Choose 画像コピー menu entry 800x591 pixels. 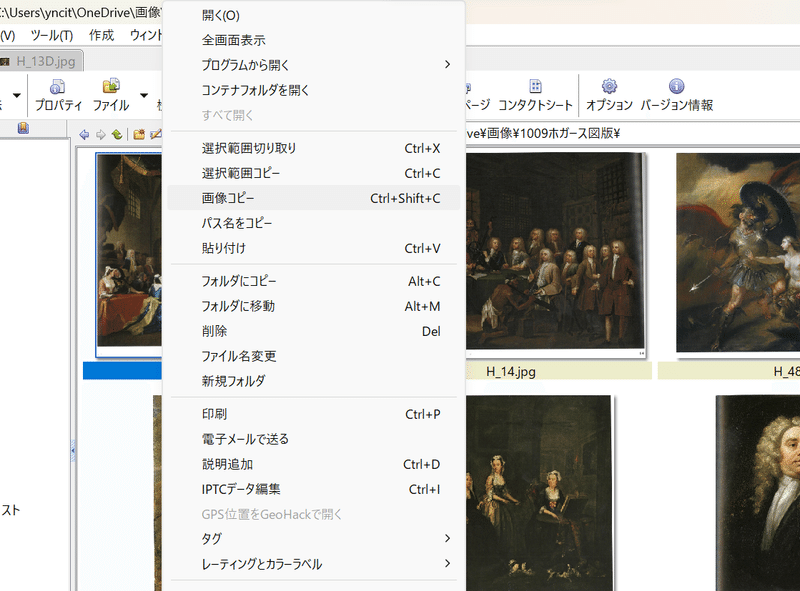click(x=314, y=198)
